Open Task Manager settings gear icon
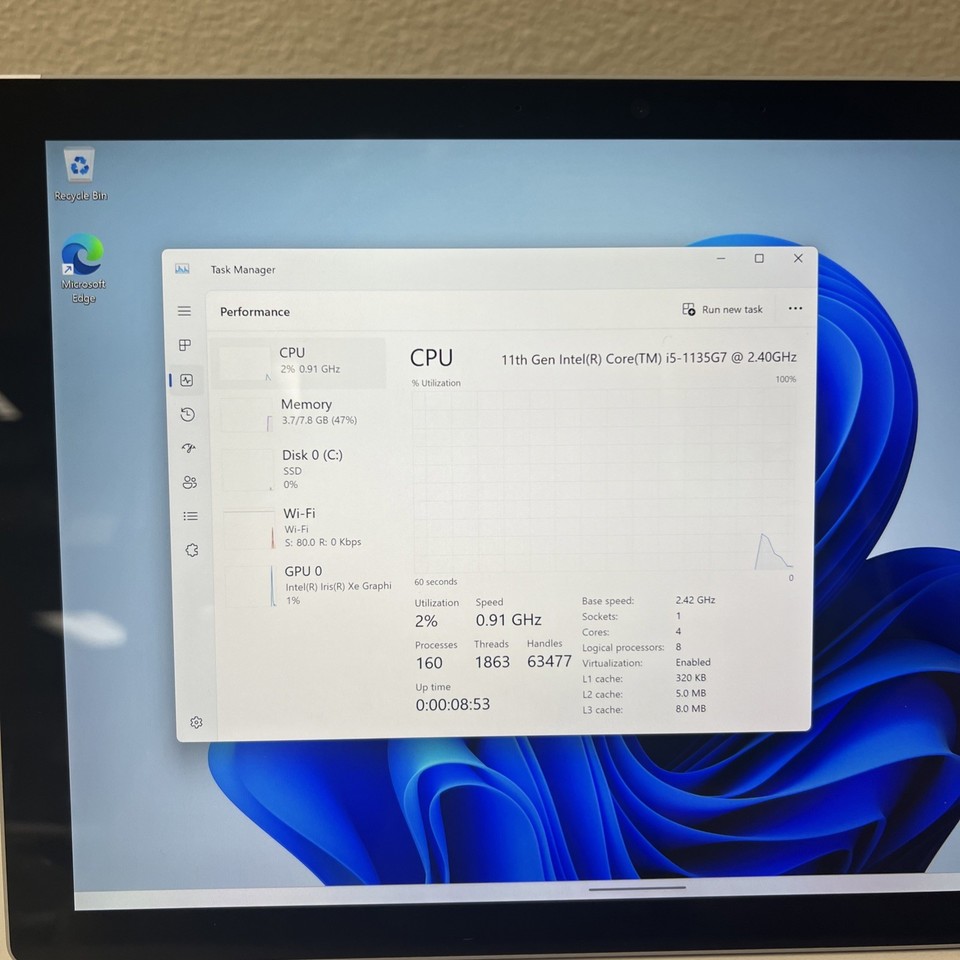The width and height of the screenshot is (960, 960). pyautogui.click(x=196, y=722)
